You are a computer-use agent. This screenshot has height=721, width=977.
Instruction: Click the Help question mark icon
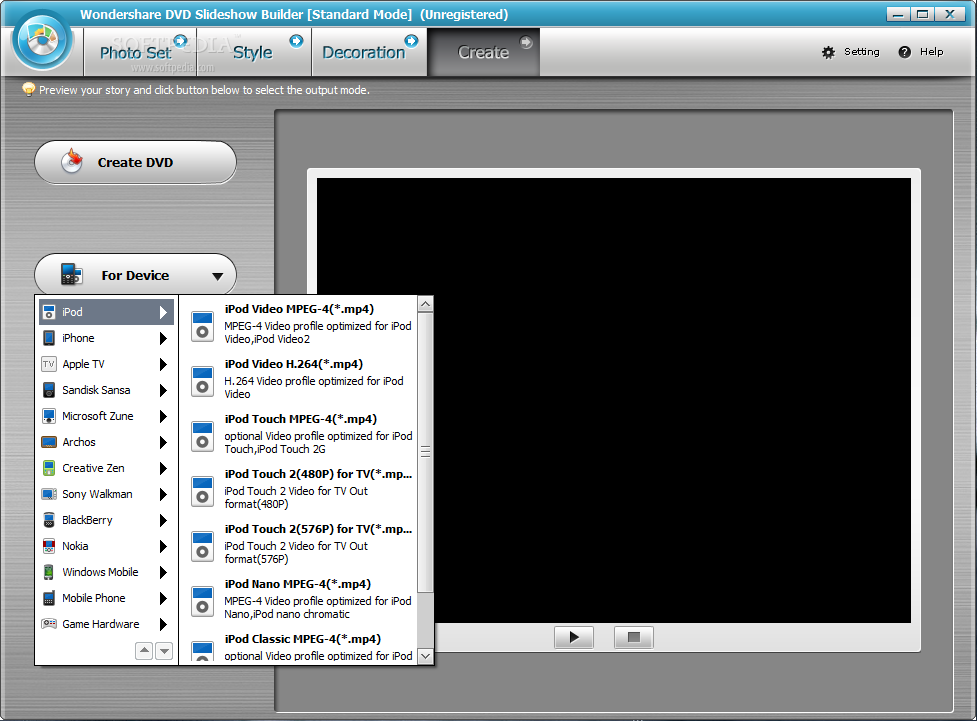(x=905, y=52)
